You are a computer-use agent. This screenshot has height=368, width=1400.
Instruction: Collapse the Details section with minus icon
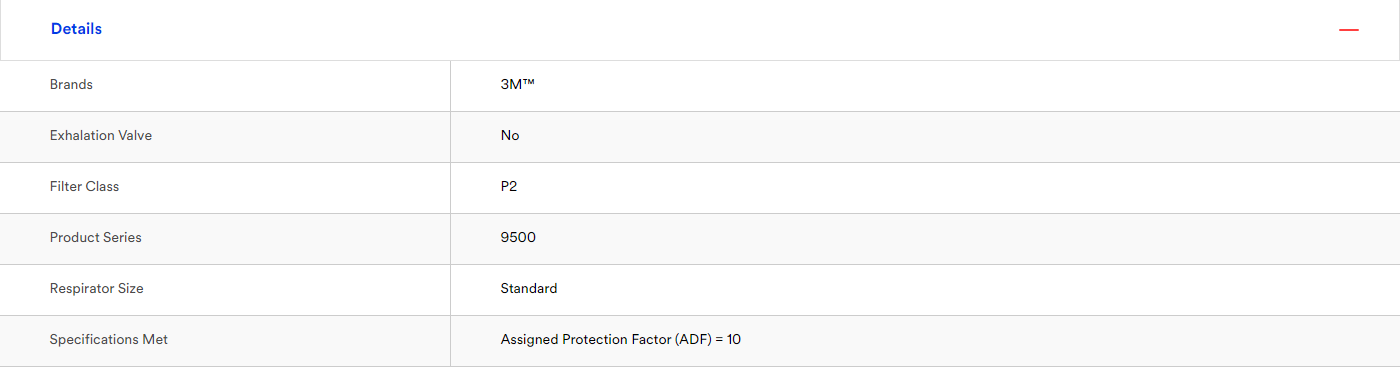tap(1348, 30)
